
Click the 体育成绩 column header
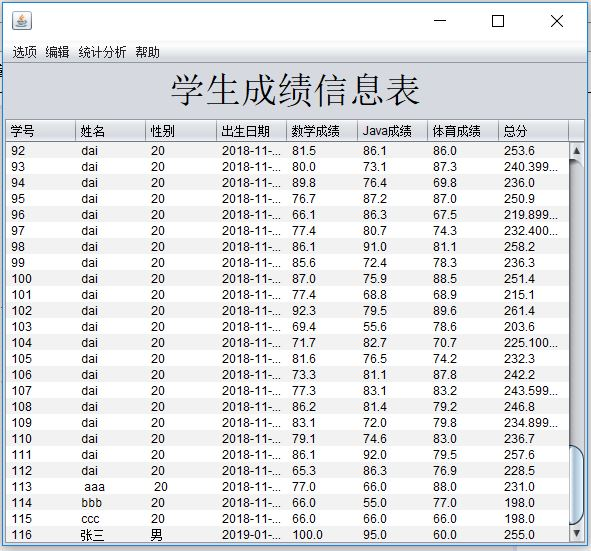pyautogui.click(x=463, y=131)
